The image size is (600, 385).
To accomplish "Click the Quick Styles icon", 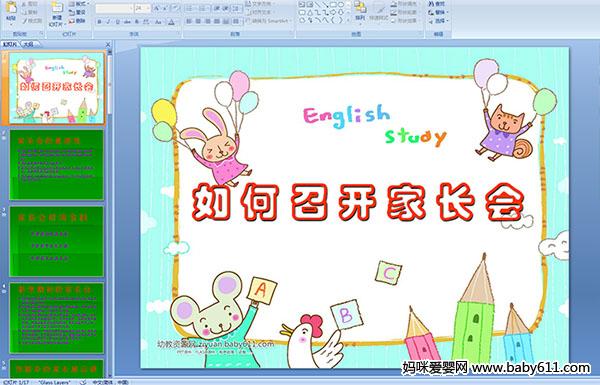I will [x=379, y=8].
